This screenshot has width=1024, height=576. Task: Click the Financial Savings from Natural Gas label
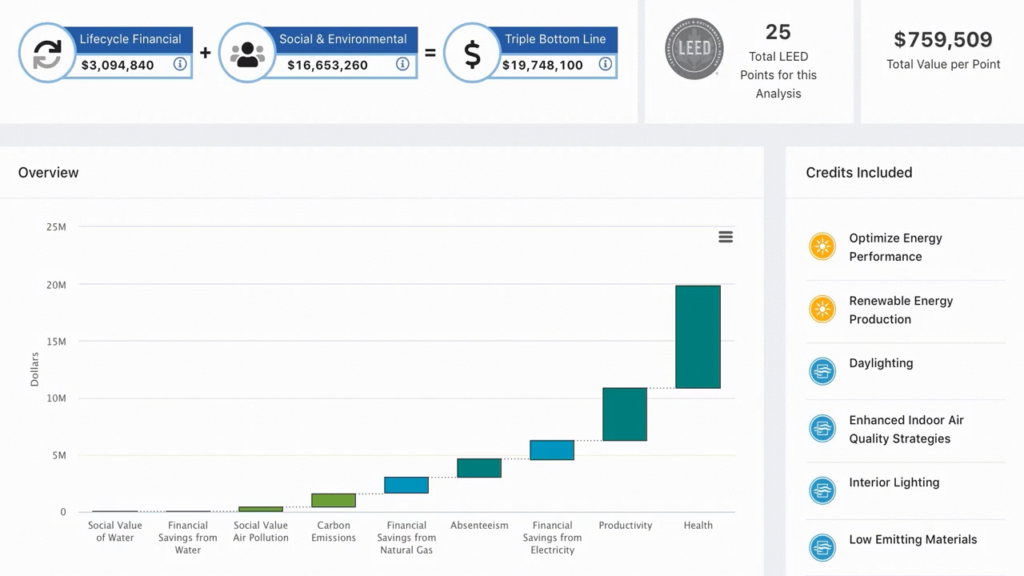406,537
